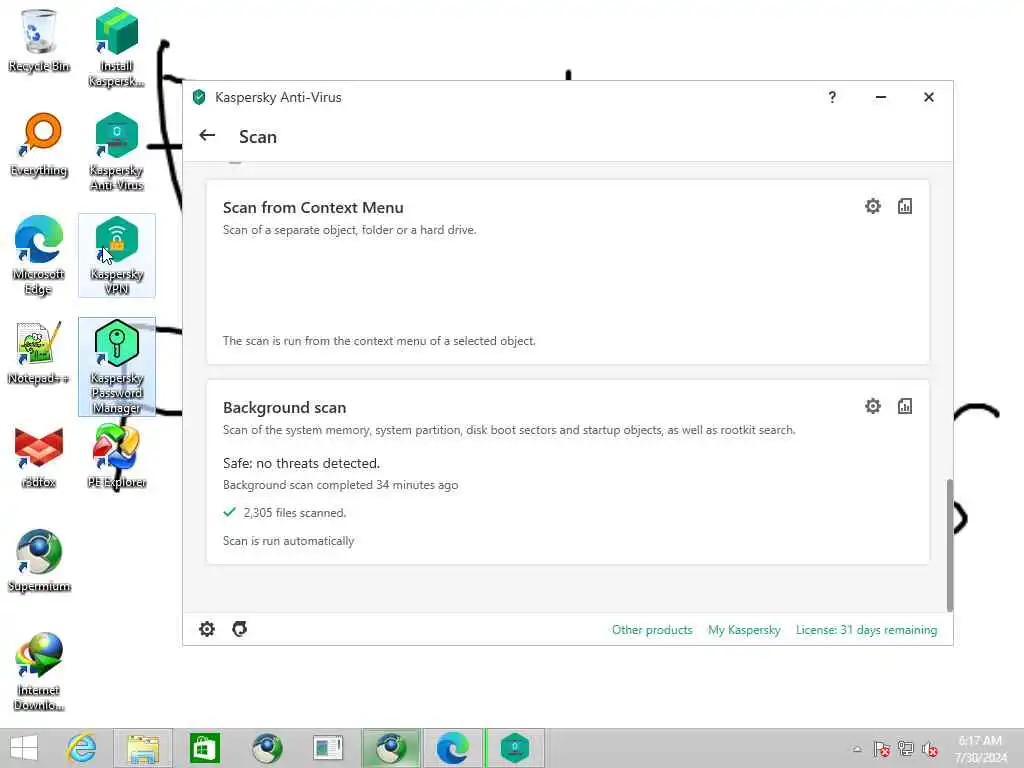Click the Action Center flag tray icon
The height and width of the screenshot is (768, 1024).
[881, 749]
